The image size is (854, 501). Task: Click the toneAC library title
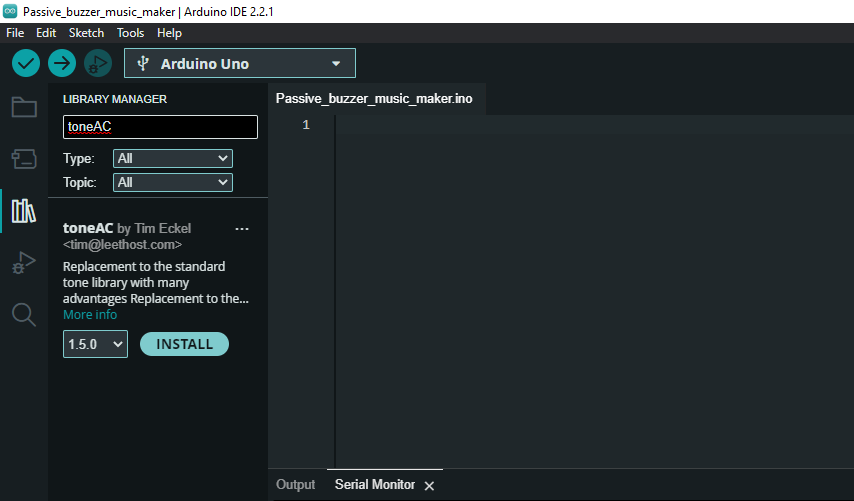point(88,228)
